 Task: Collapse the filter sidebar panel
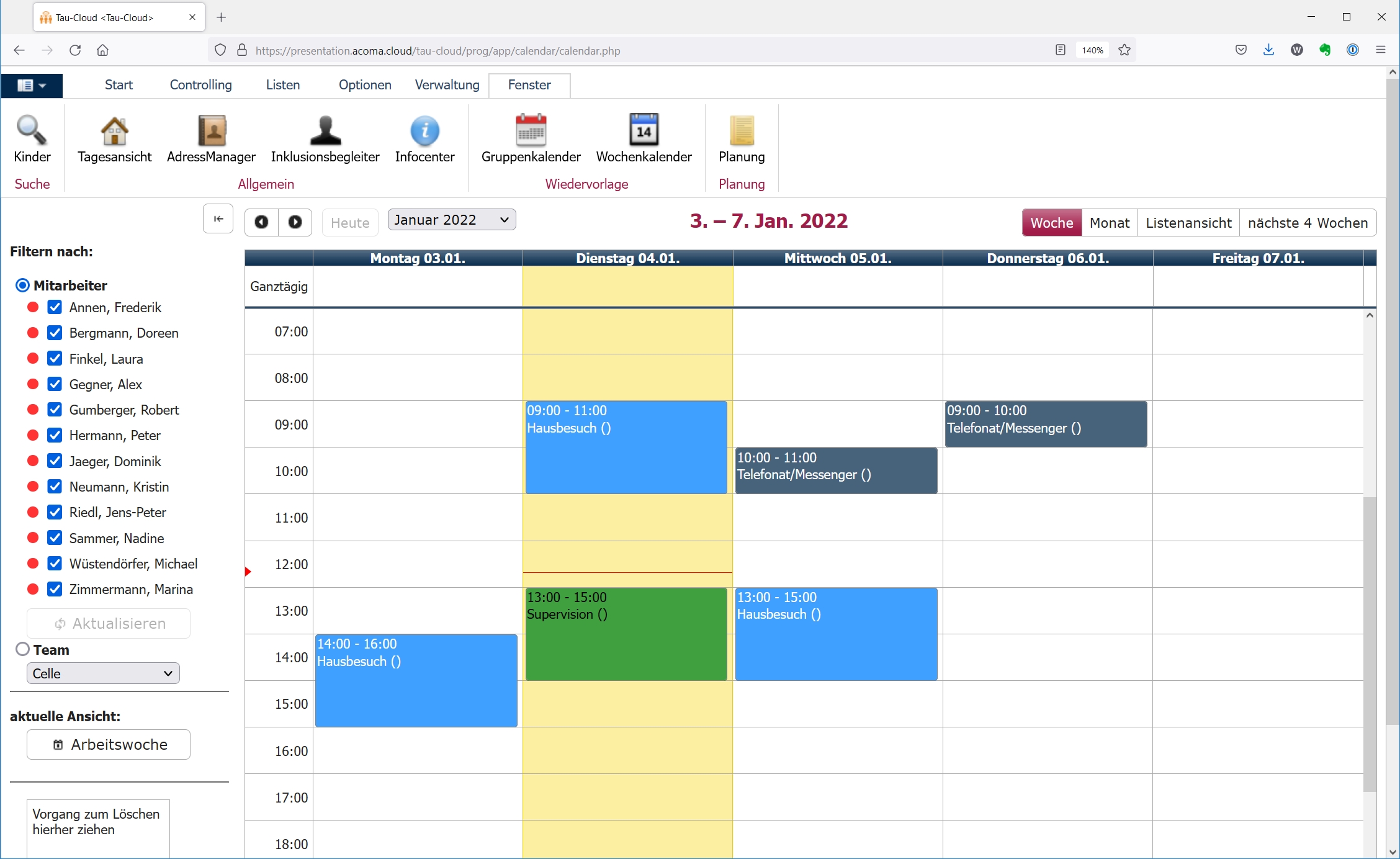(218, 219)
